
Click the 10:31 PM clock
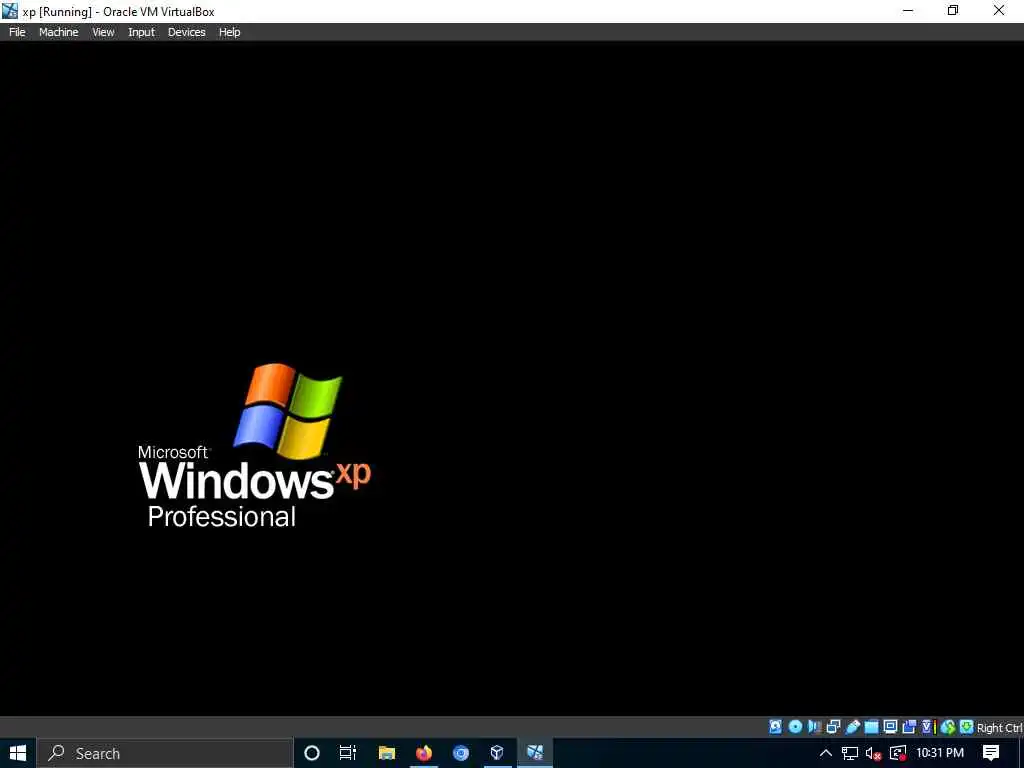940,753
